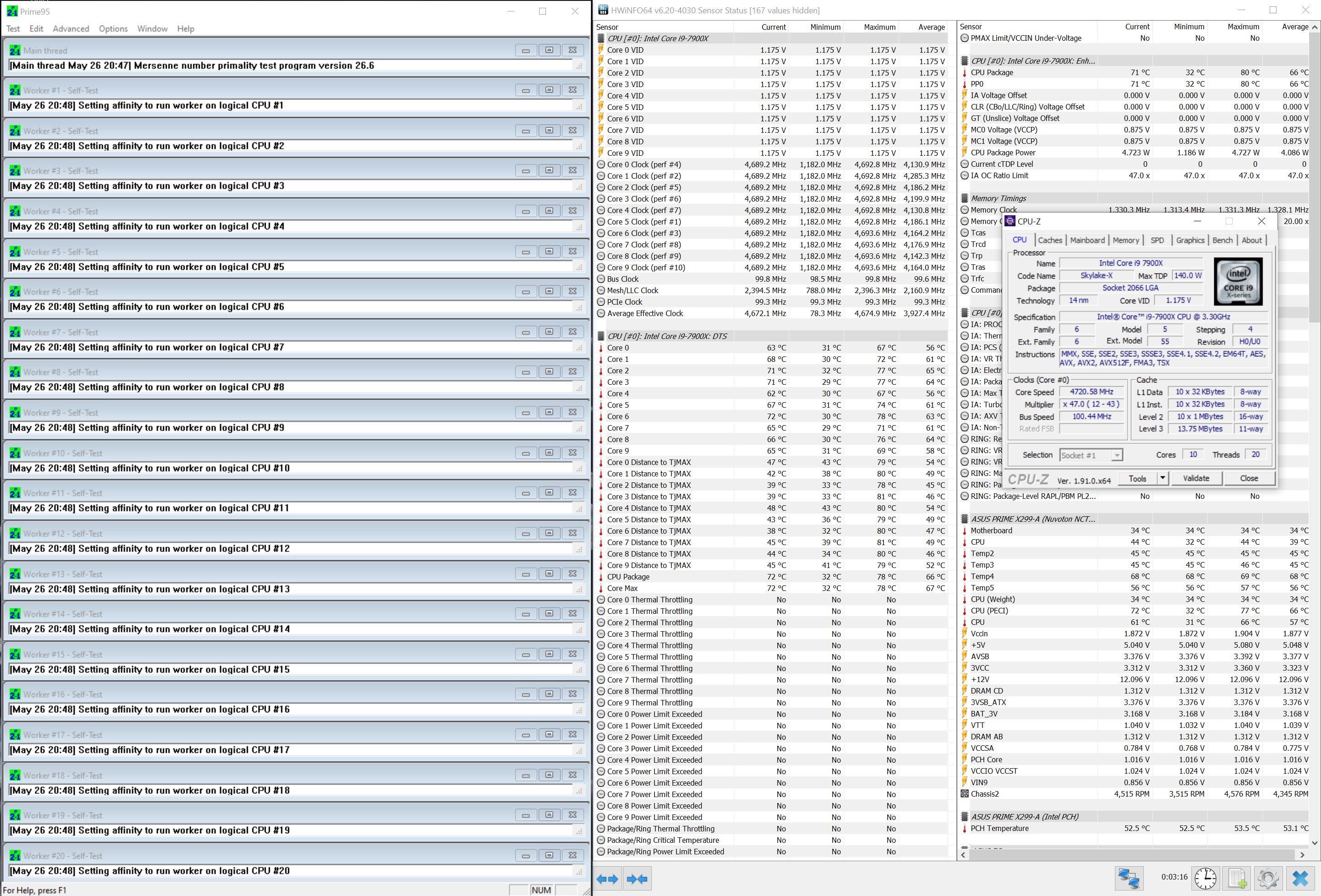Open Prime95 Edit menu

(36, 28)
